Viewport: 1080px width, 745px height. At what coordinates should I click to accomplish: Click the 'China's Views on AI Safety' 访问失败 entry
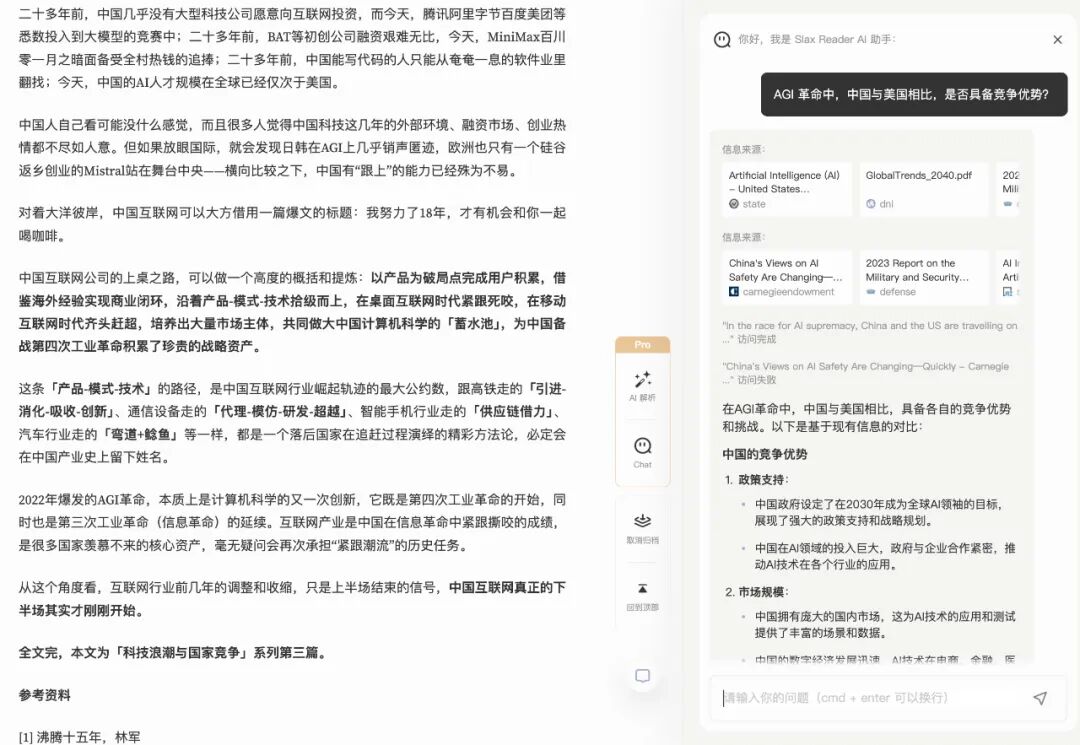865,373
